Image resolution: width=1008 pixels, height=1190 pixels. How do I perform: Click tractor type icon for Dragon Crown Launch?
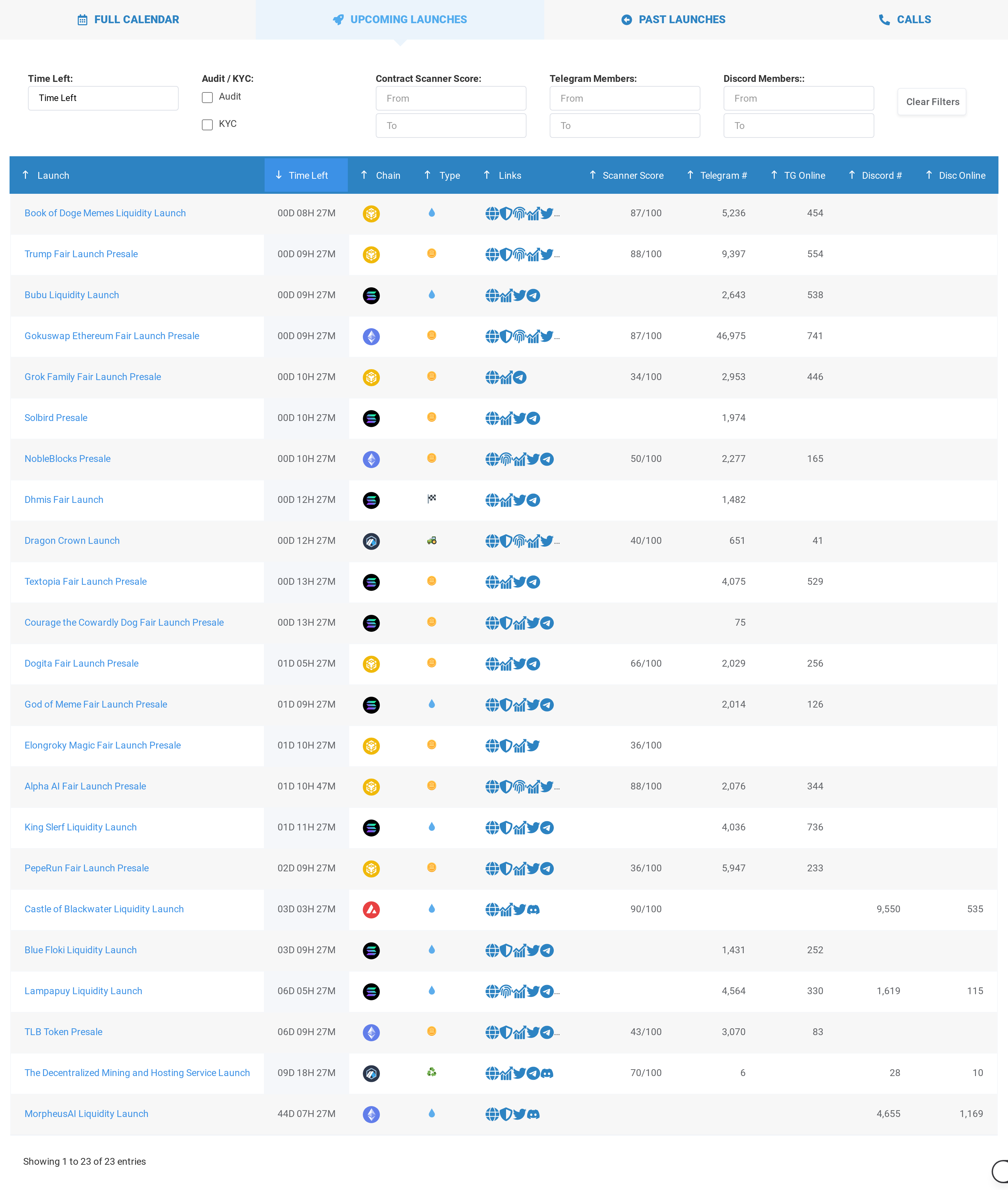tap(432, 540)
